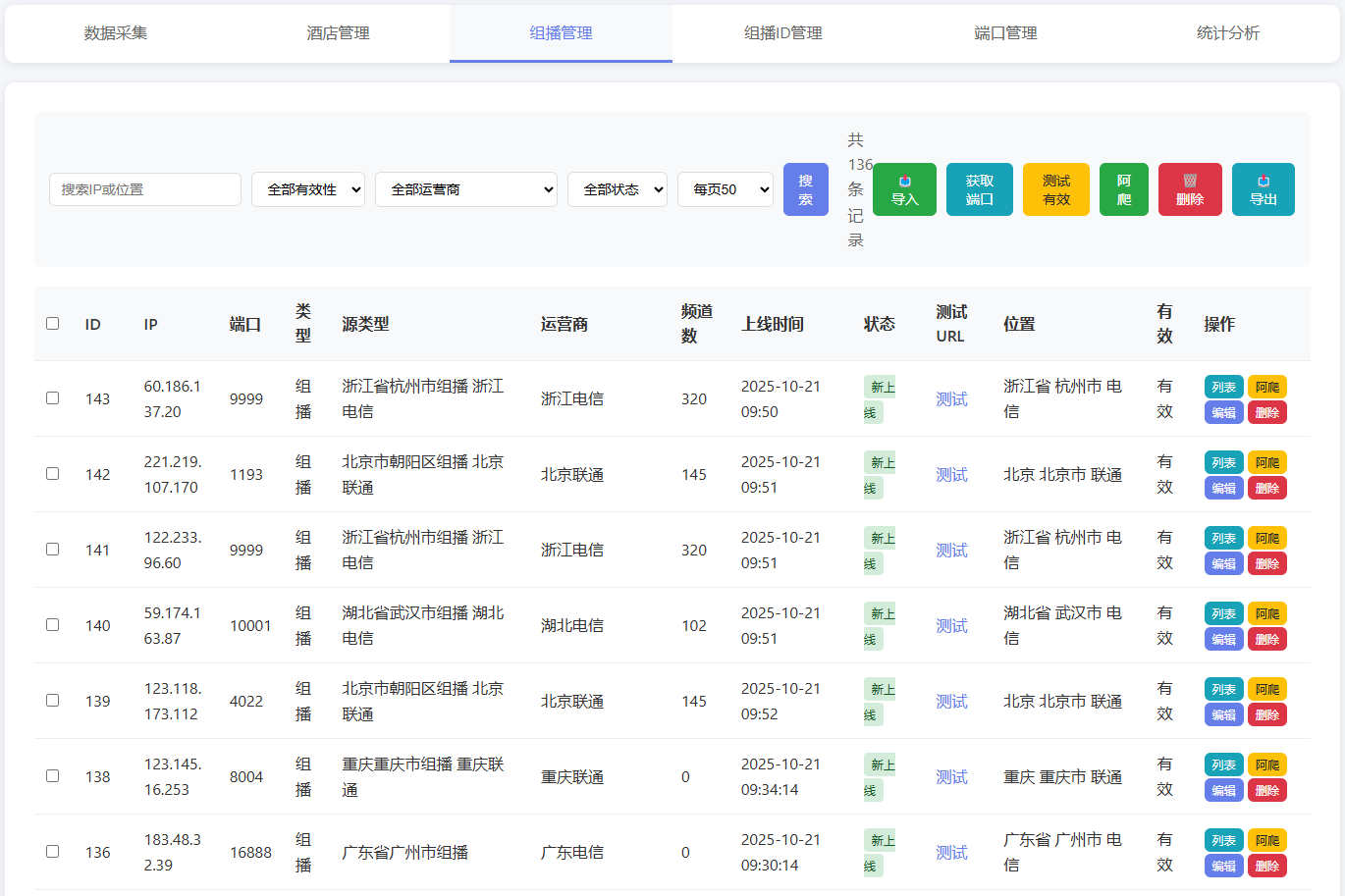The width and height of the screenshot is (1345, 896).
Task: Click the 搜索IP或位置 search field
Action: point(145,189)
